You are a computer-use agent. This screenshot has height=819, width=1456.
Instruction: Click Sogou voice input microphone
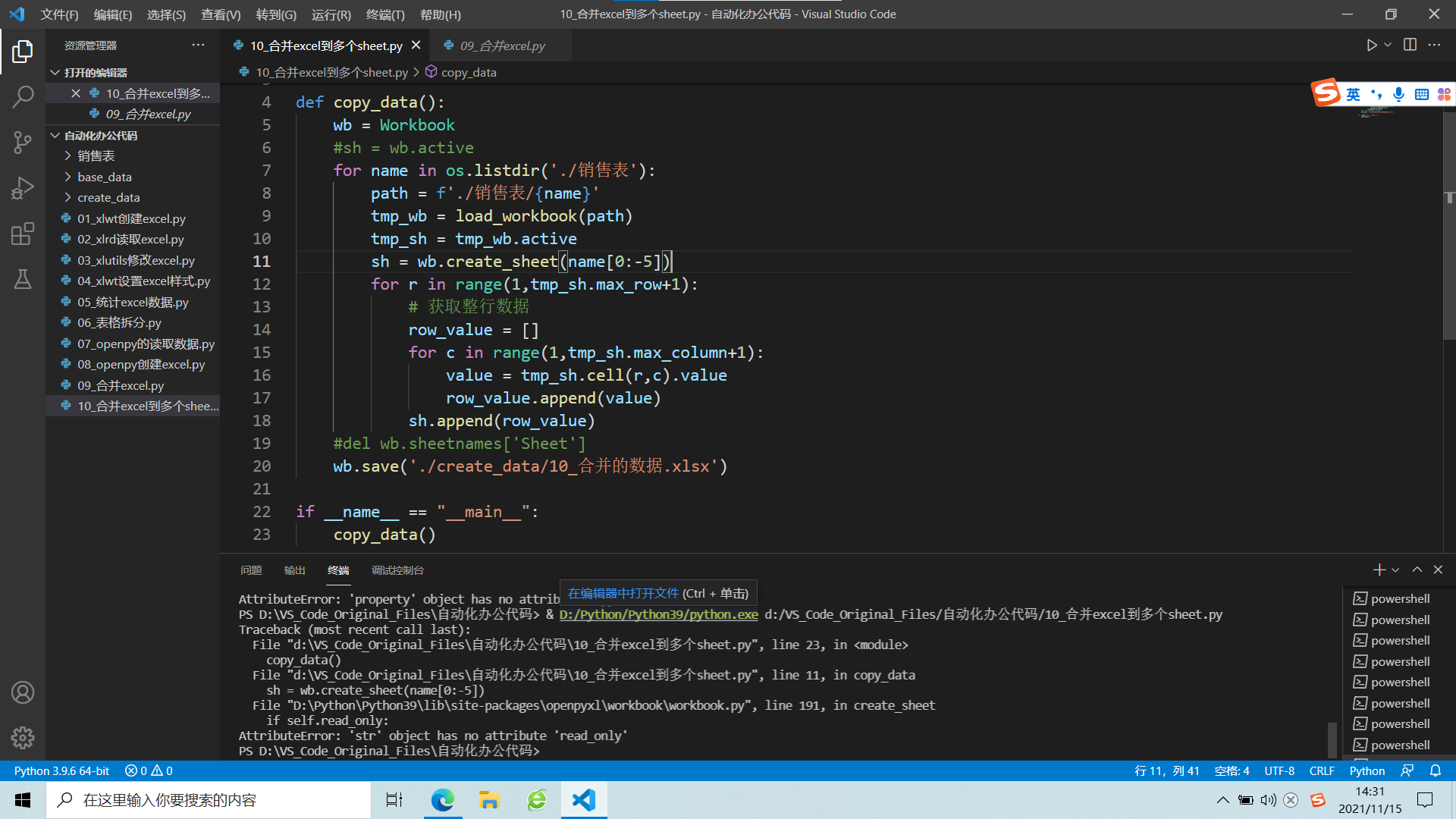coord(1399,94)
